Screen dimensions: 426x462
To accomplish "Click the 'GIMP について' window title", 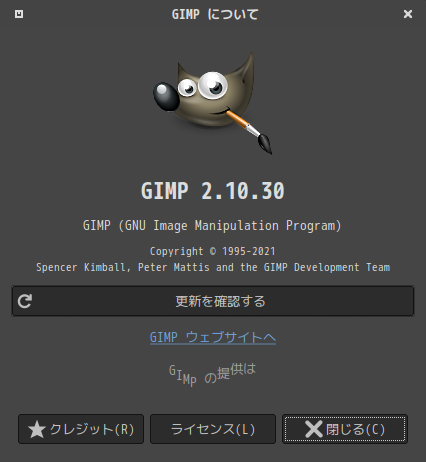I will pyautogui.click(x=215, y=14).
